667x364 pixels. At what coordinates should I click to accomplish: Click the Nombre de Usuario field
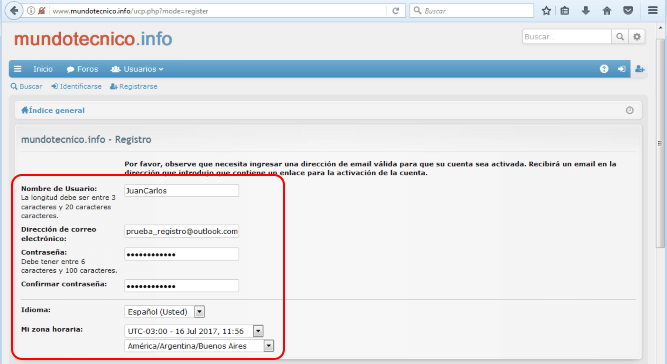tap(182, 191)
